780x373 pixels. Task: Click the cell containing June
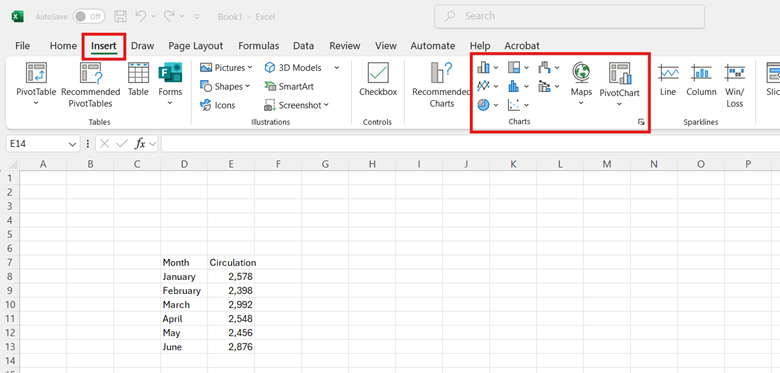184,347
